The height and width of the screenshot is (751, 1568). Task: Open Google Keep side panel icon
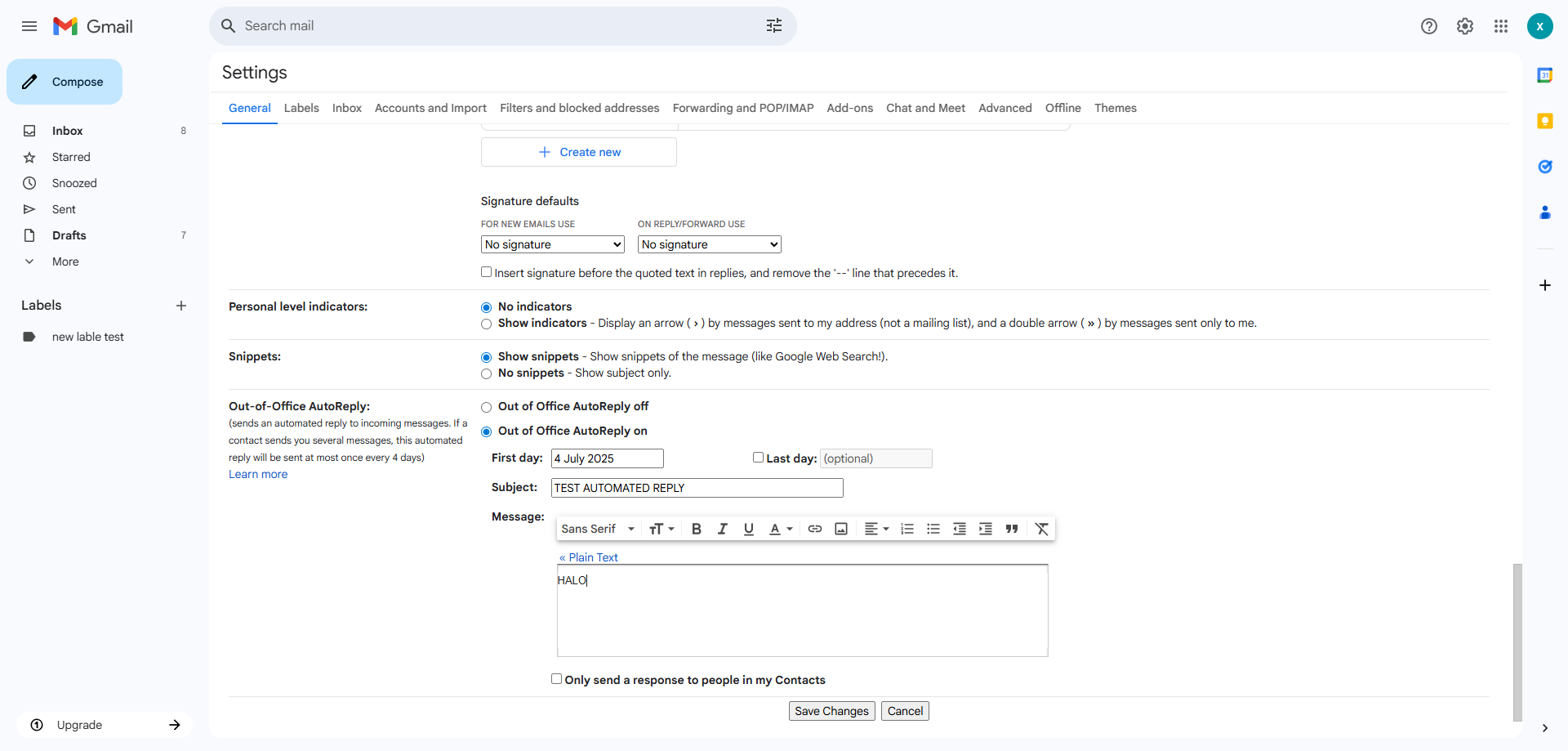coord(1545,121)
